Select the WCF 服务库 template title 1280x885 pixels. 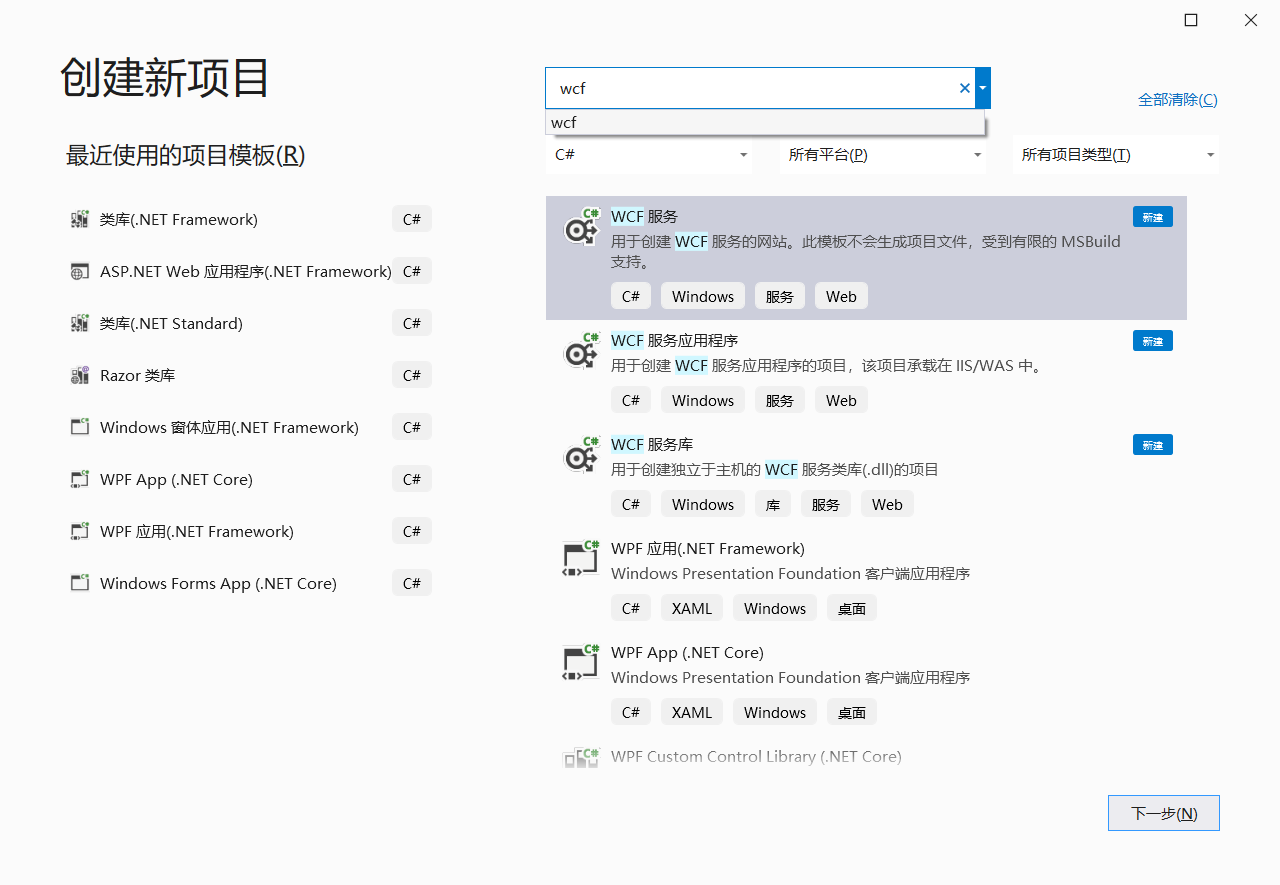(x=652, y=444)
